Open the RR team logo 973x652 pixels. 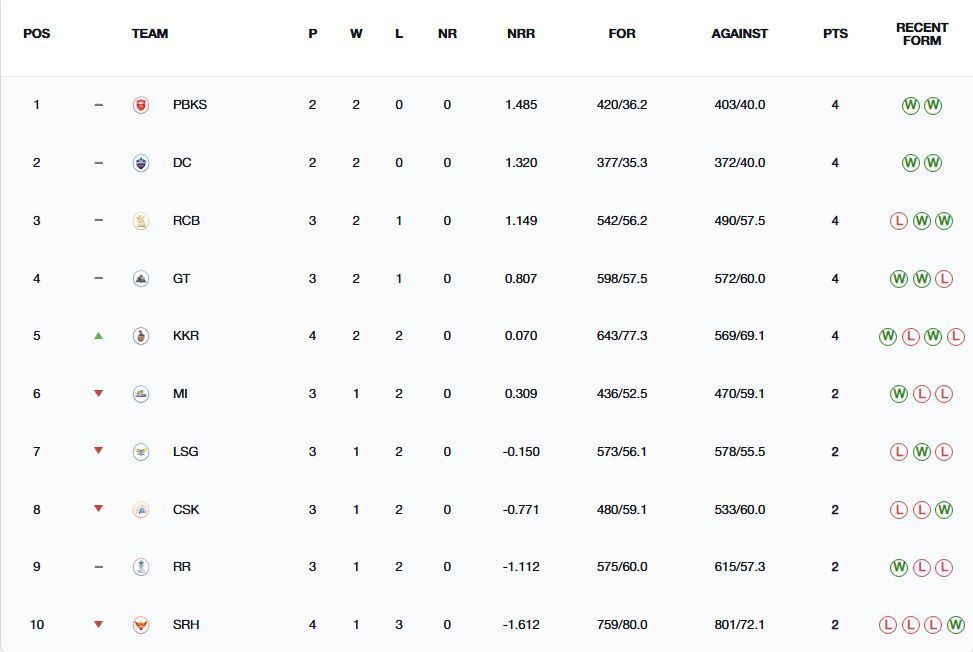141,567
